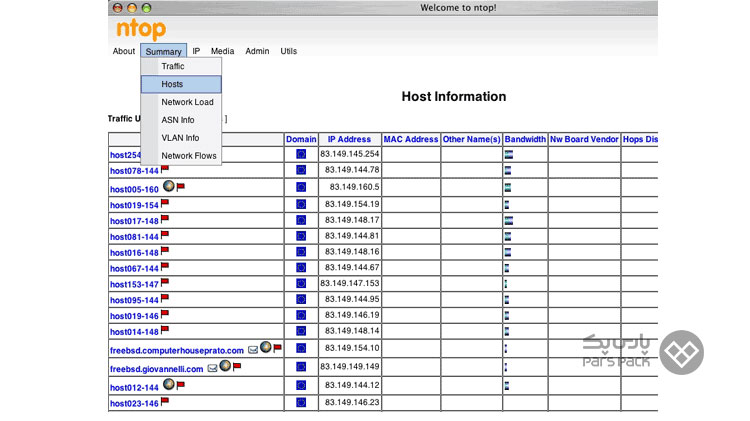Sort table by MAC Address column

click(411, 139)
